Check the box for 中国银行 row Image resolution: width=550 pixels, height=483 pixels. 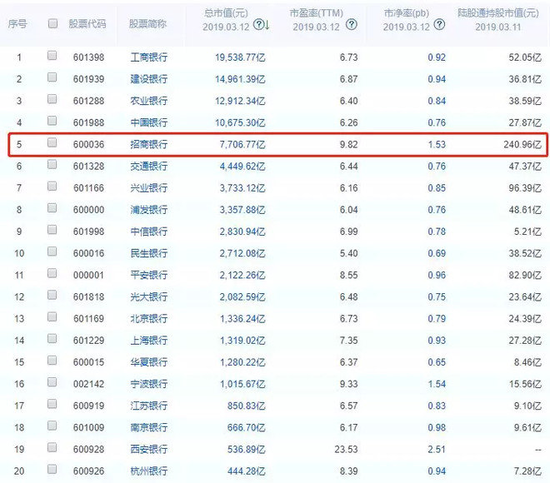pos(52,121)
